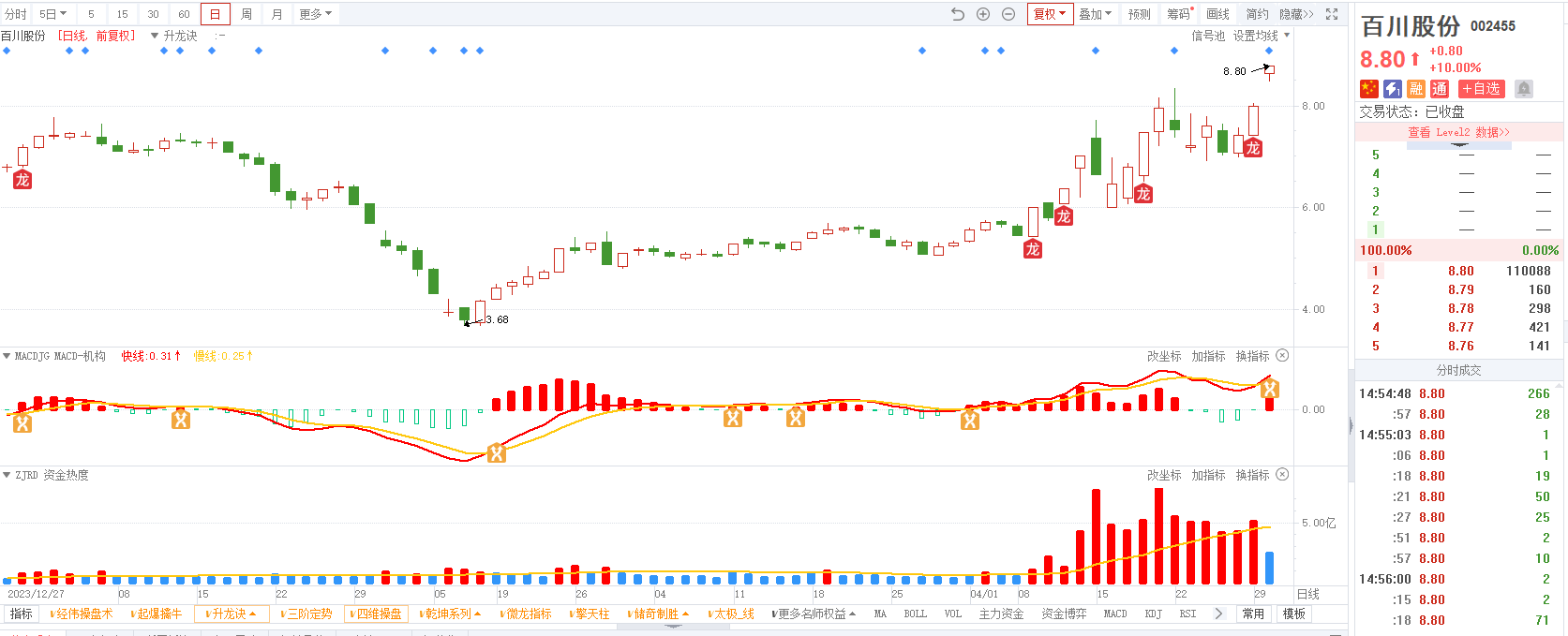
Task: Click 加指标 in ZJRD panel
Action: tap(1208, 475)
